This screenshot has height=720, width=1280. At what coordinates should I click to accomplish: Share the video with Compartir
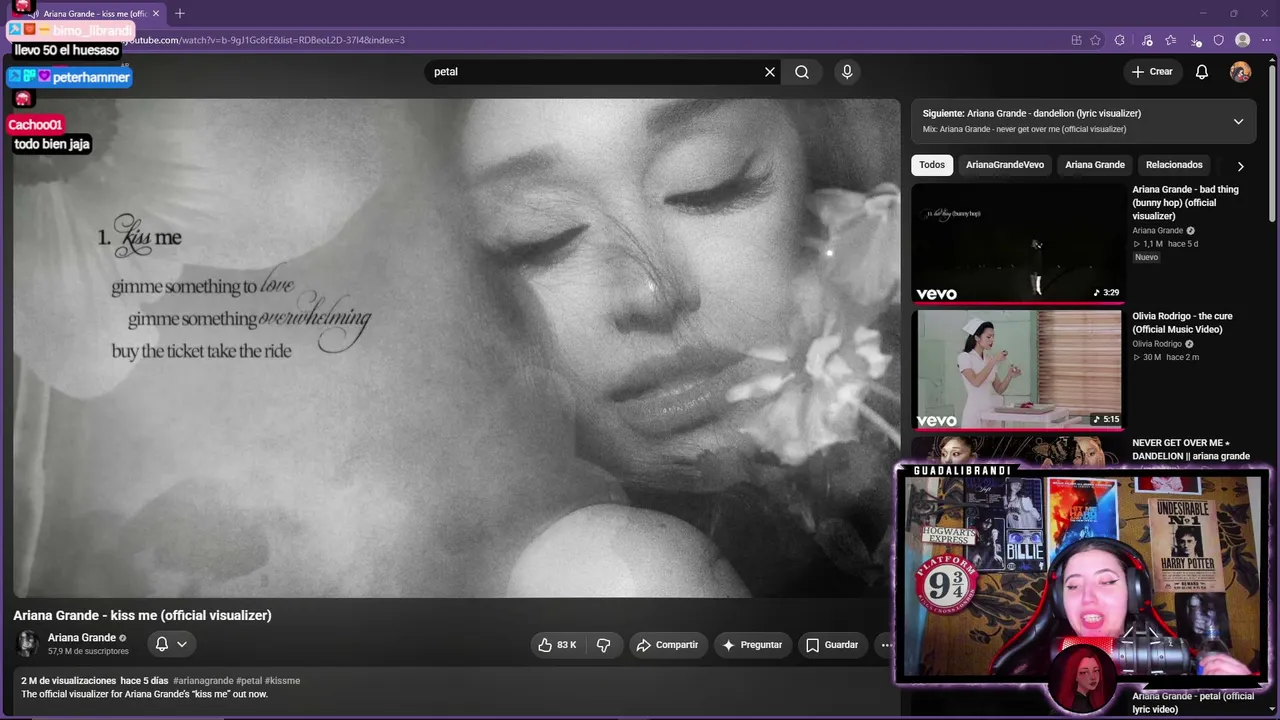[x=667, y=645]
